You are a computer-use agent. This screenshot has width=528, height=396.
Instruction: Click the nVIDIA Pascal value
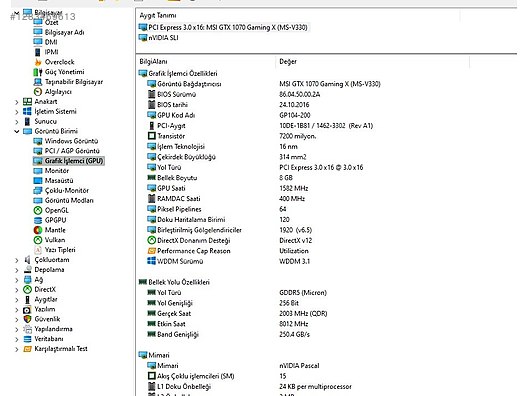point(299,366)
